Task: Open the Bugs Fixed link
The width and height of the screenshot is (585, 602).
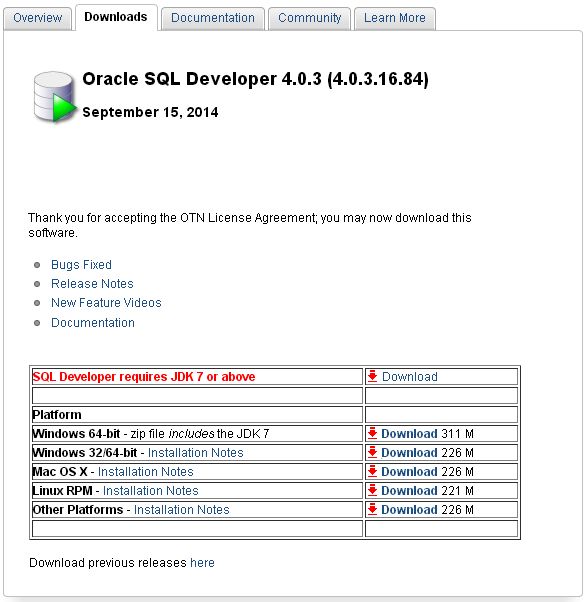Action: coord(81,265)
